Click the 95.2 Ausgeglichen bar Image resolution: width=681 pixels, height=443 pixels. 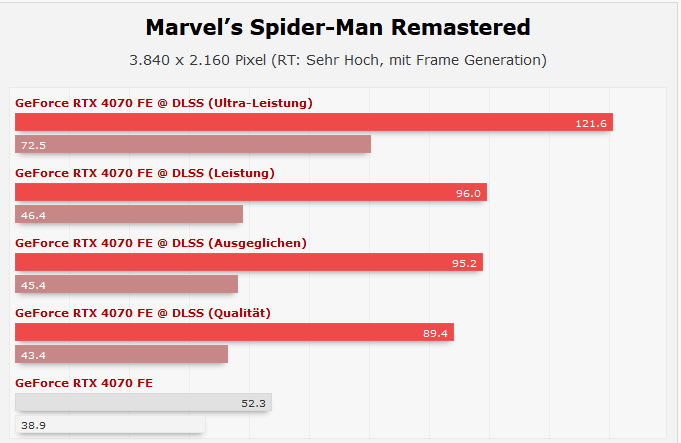pyautogui.click(x=249, y=262)
